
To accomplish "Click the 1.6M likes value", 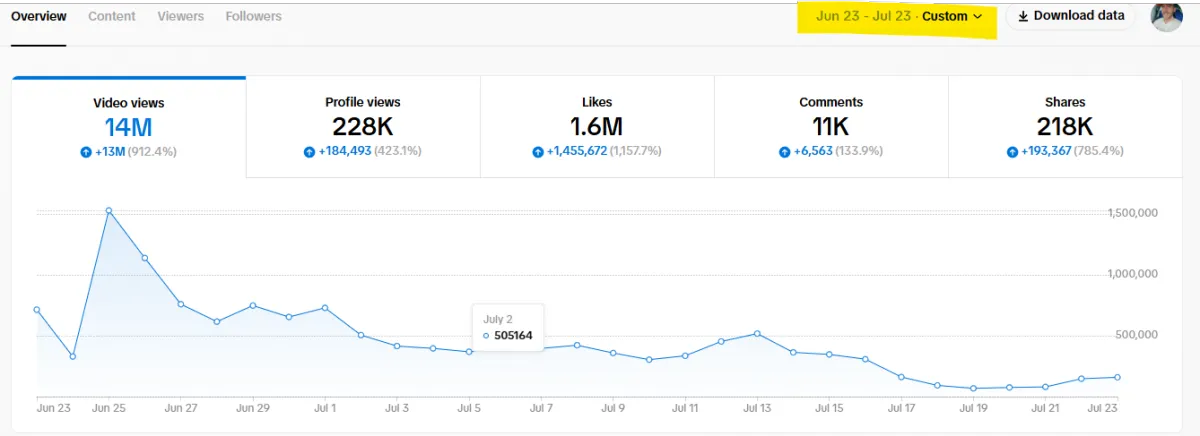I will (597, 127).
